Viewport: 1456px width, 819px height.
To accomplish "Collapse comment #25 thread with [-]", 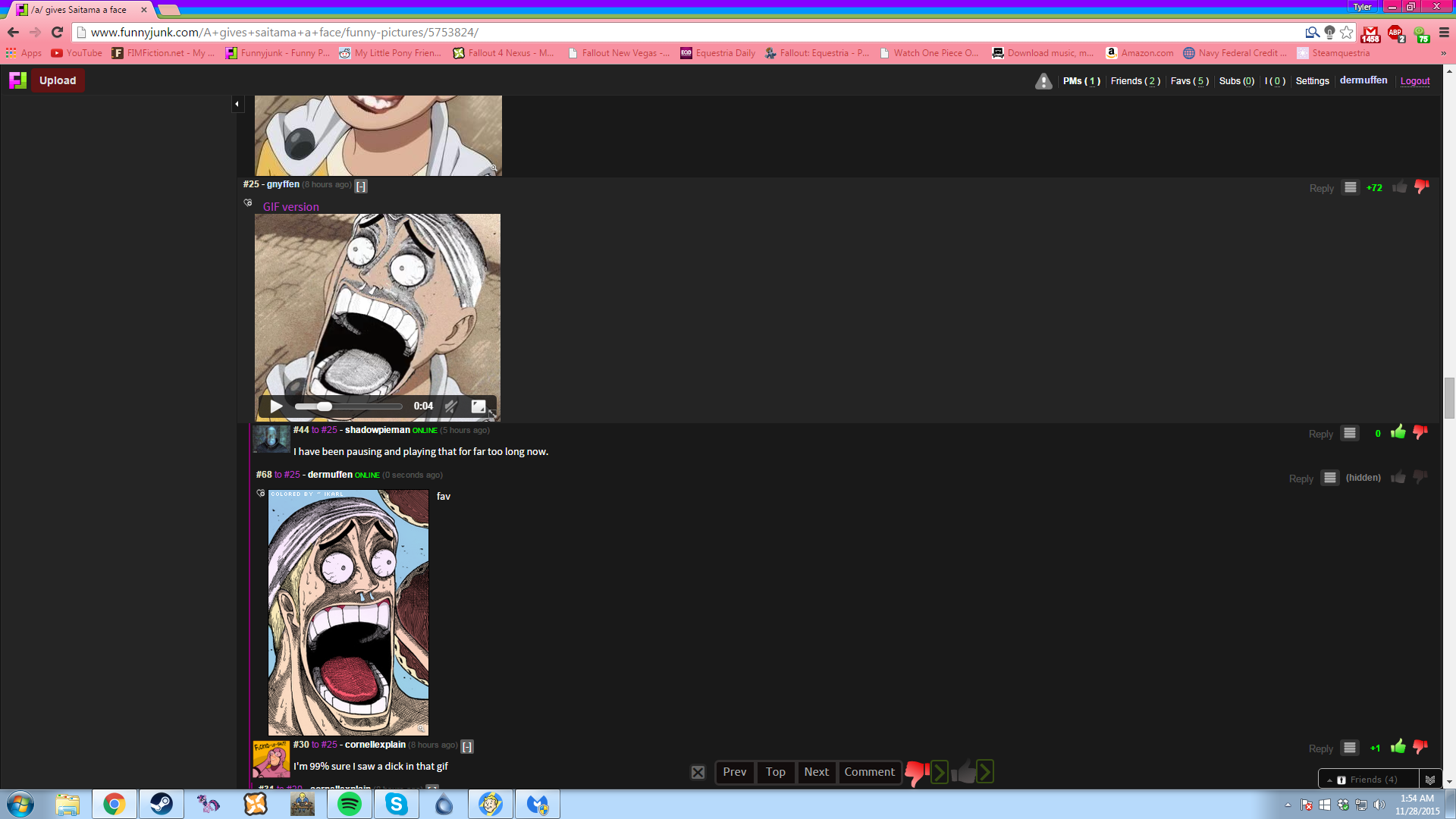I will (361, 186).
